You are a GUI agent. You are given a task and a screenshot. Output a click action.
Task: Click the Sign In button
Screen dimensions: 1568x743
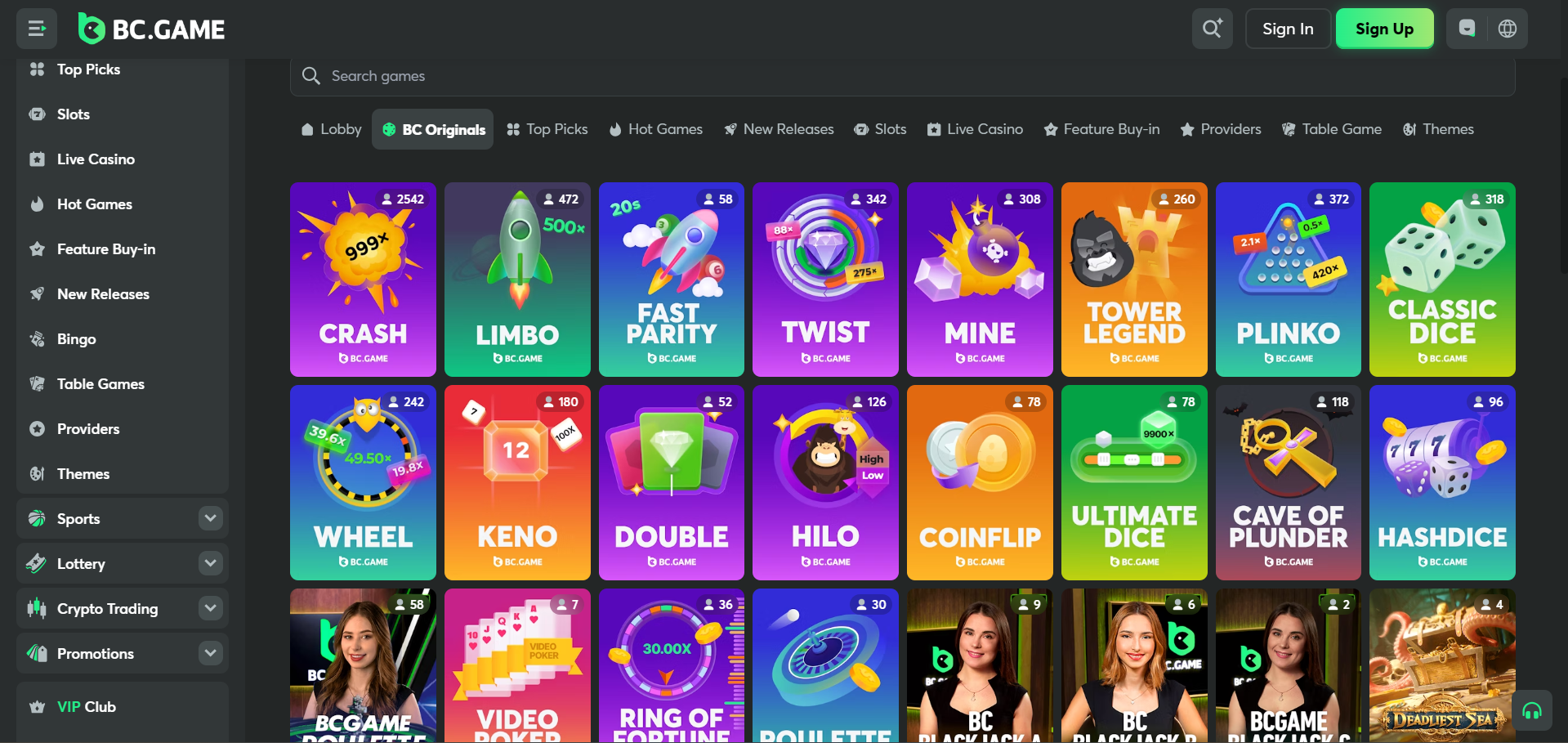coord(1288,29)
